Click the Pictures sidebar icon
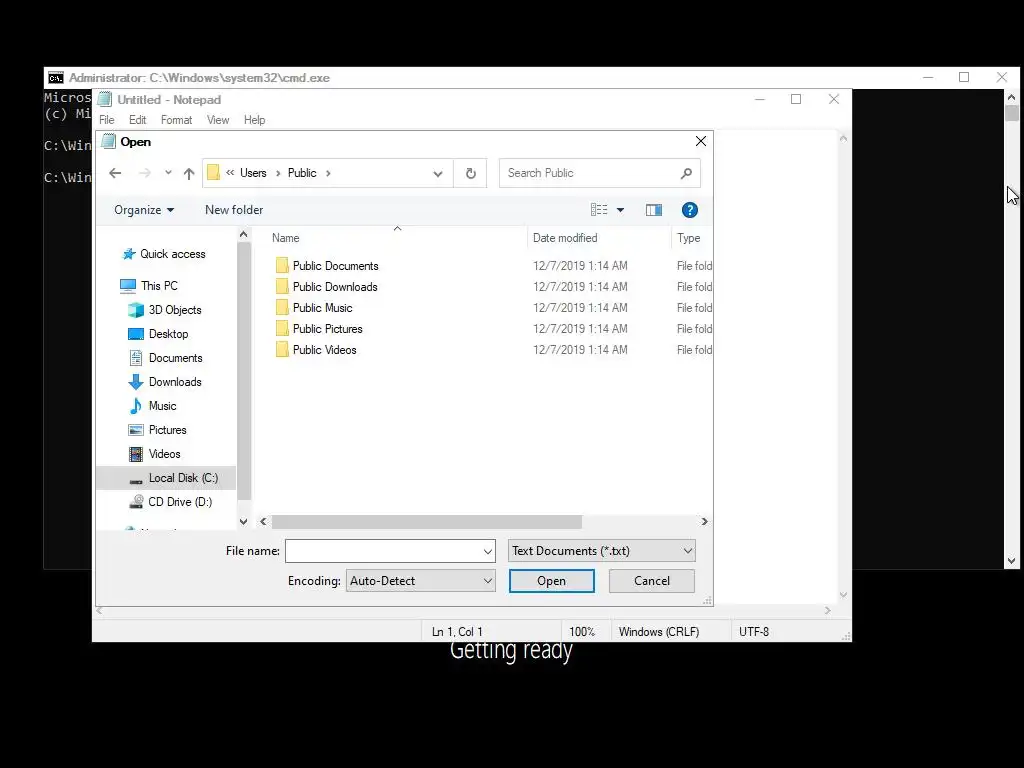 [136, 430]
